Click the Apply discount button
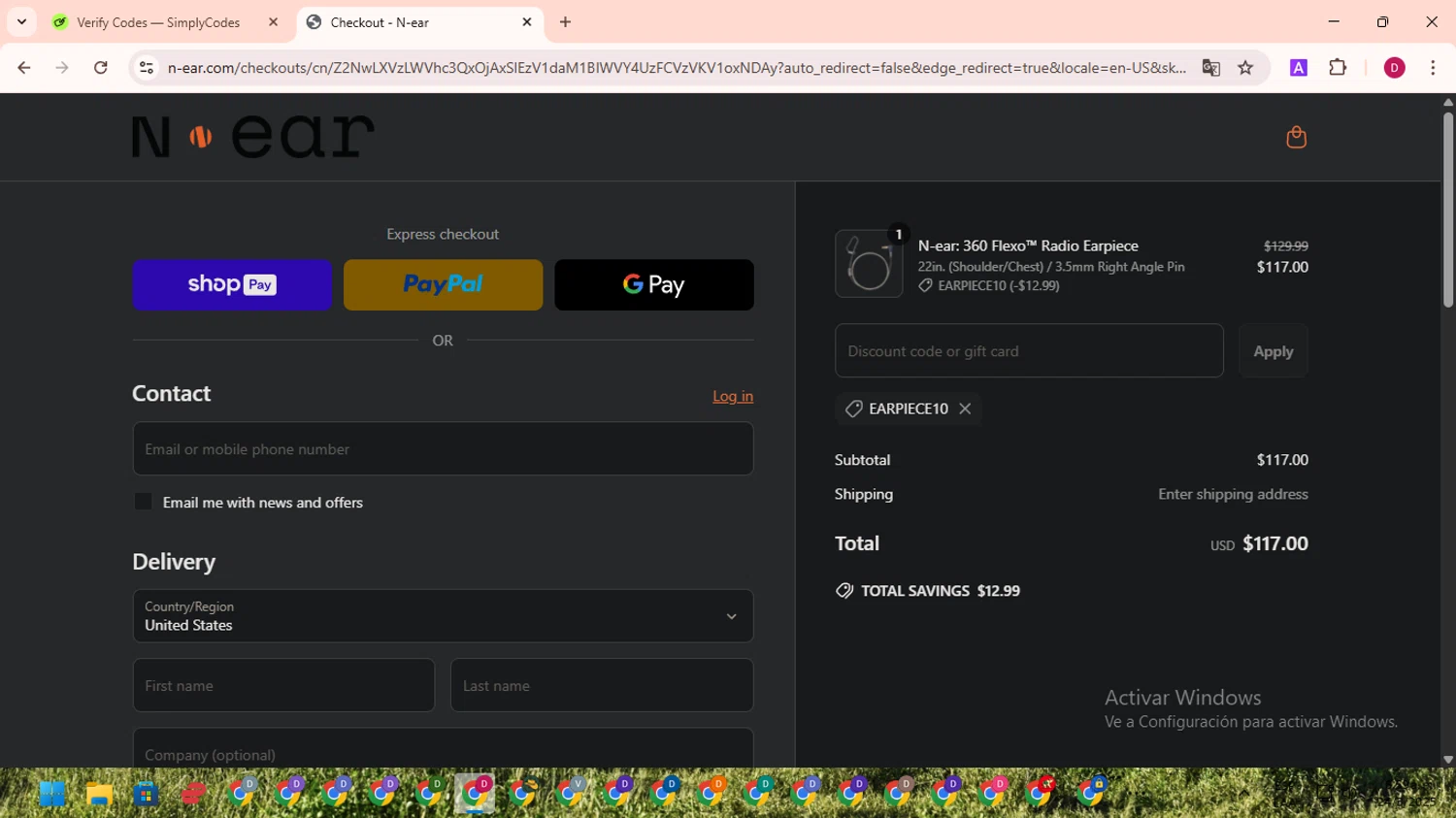 coord(1273,351)
